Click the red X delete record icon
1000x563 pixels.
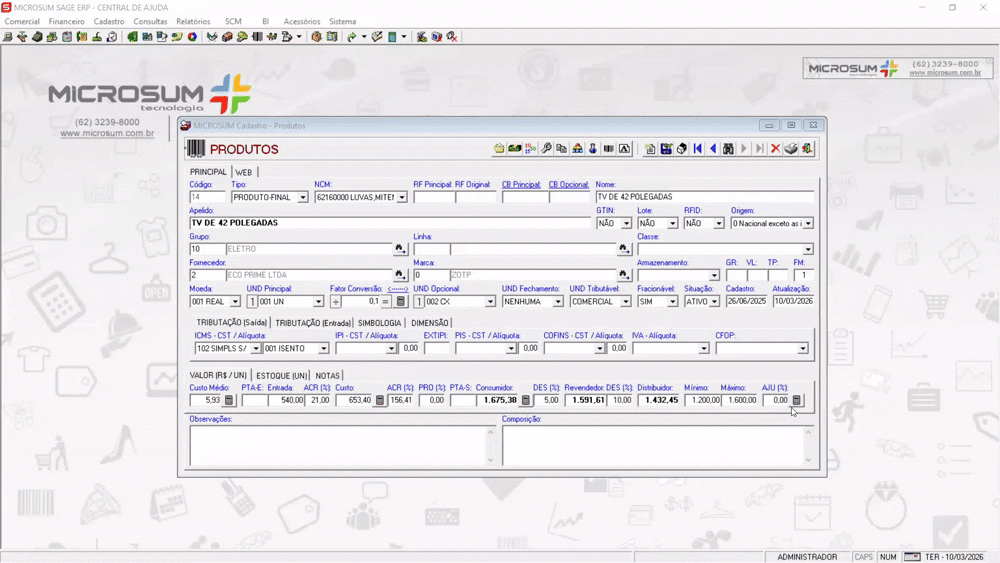pos(775,149)
